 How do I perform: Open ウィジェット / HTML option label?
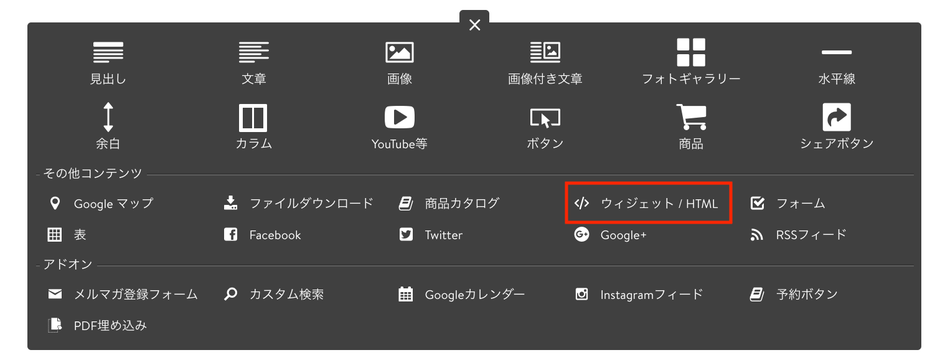coord(659,204)
